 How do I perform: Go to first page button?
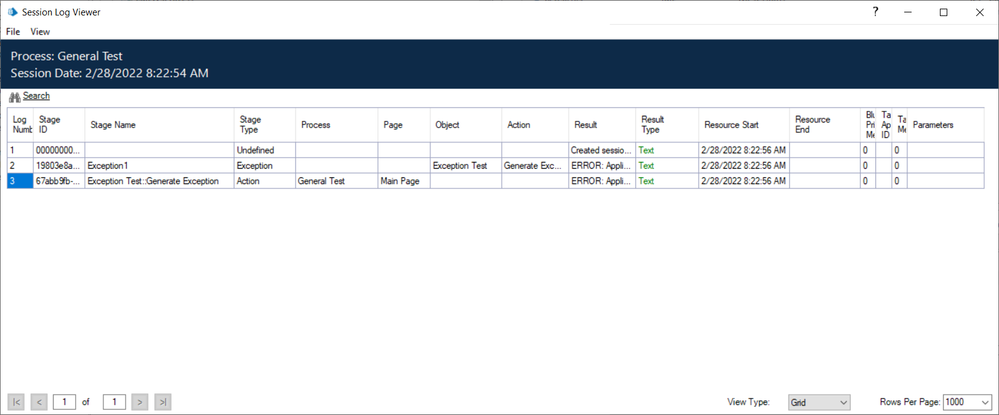(17, 402)
